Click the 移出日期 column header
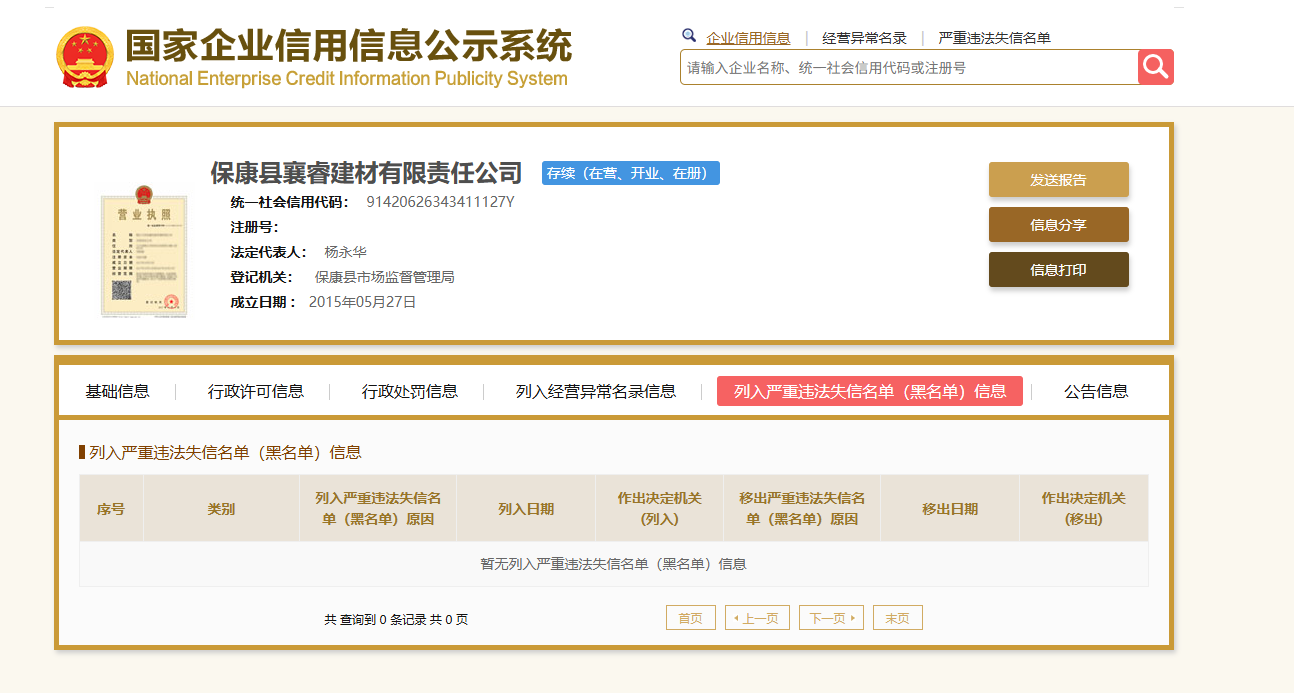This screenshot has height=693, width=1294. tap(950, 509)
